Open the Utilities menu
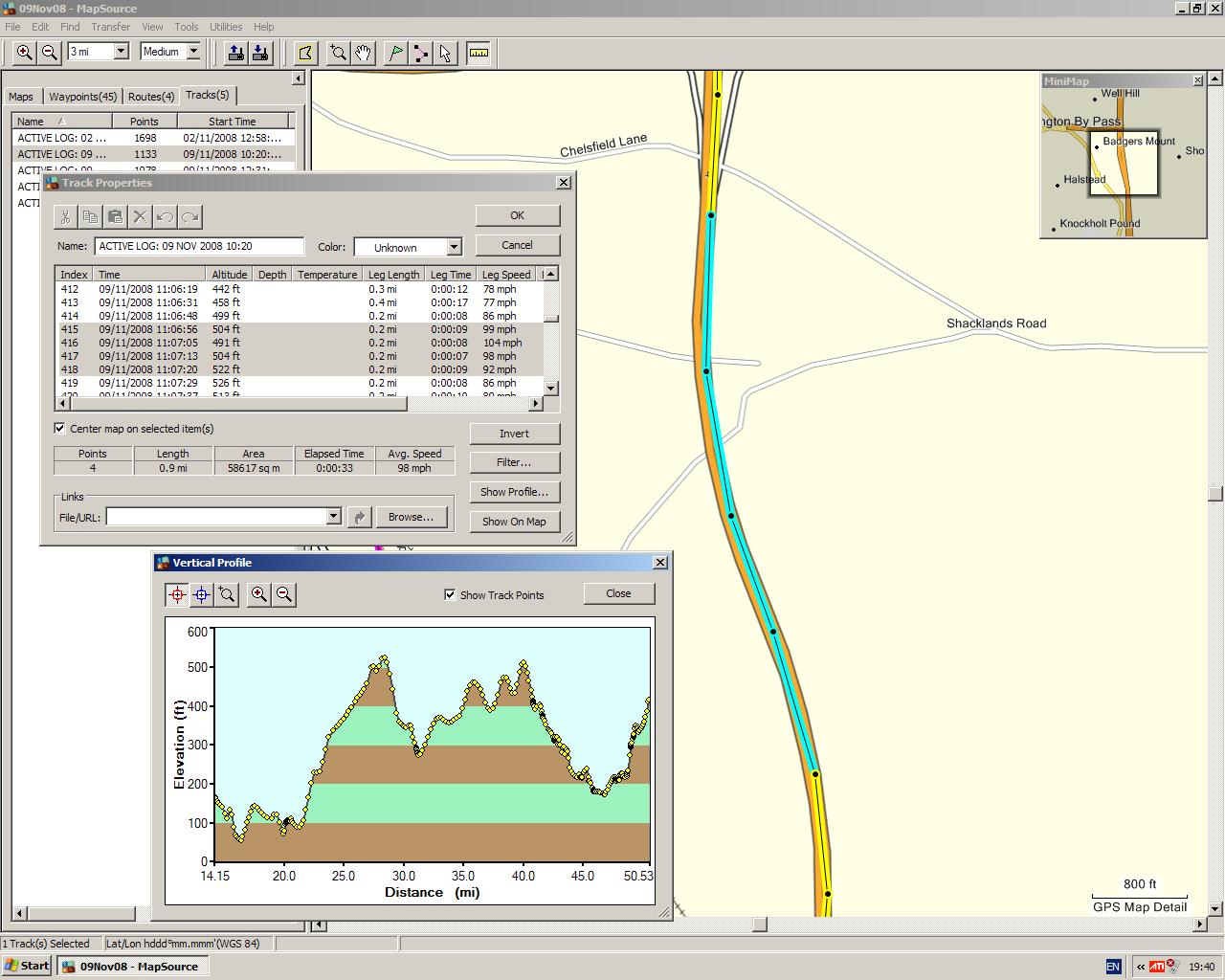 (226, 27)
